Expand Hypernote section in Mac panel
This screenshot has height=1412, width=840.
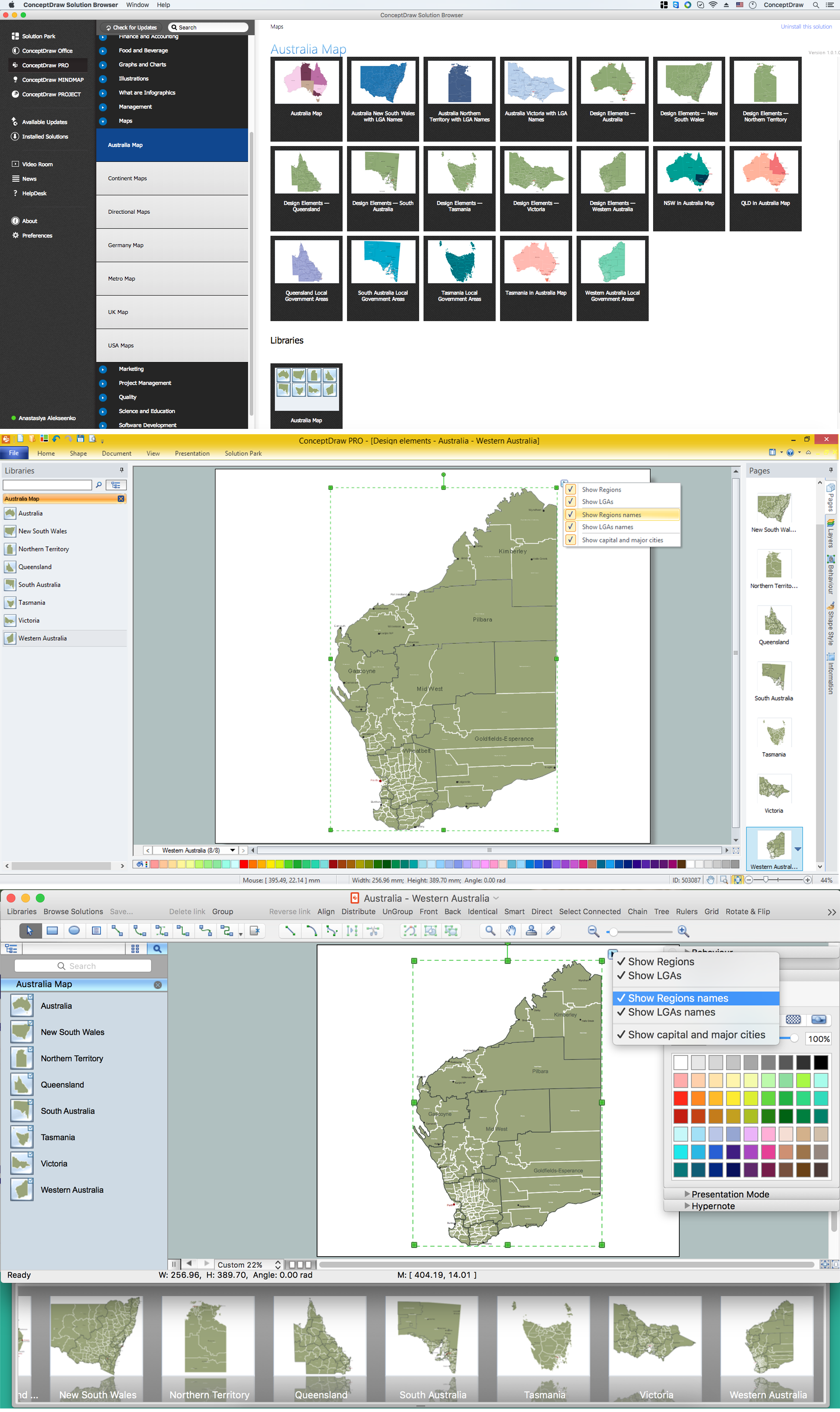coord(687,1206)
